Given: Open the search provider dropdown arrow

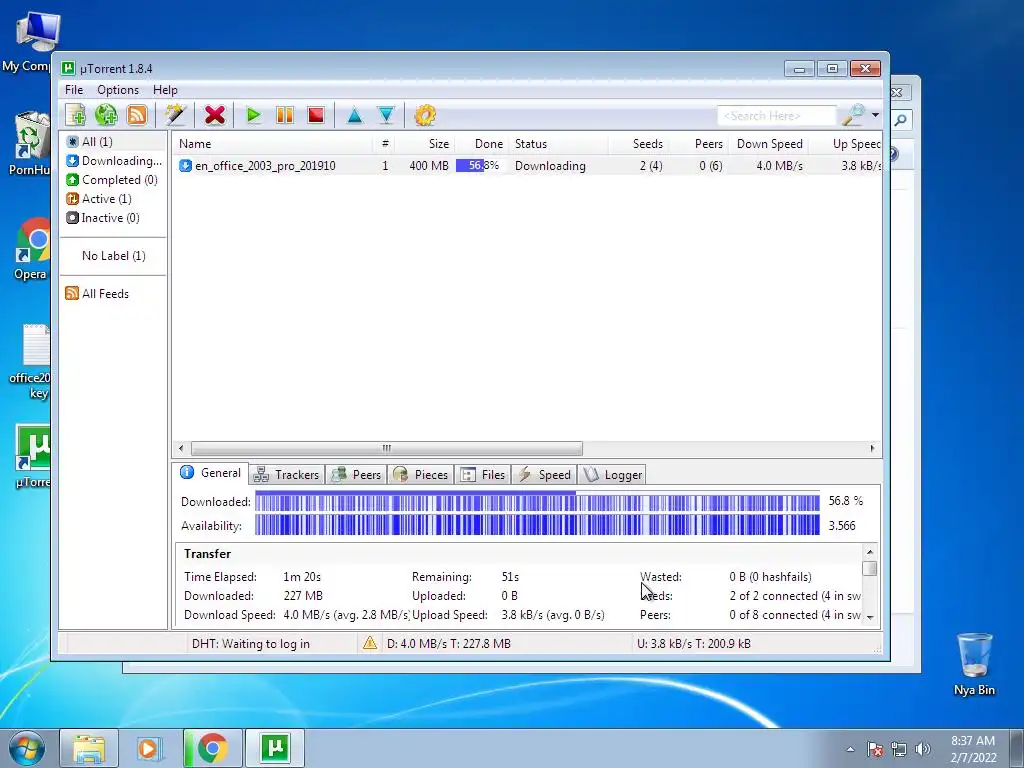Looking at the screenshot, I should point(875,116).
